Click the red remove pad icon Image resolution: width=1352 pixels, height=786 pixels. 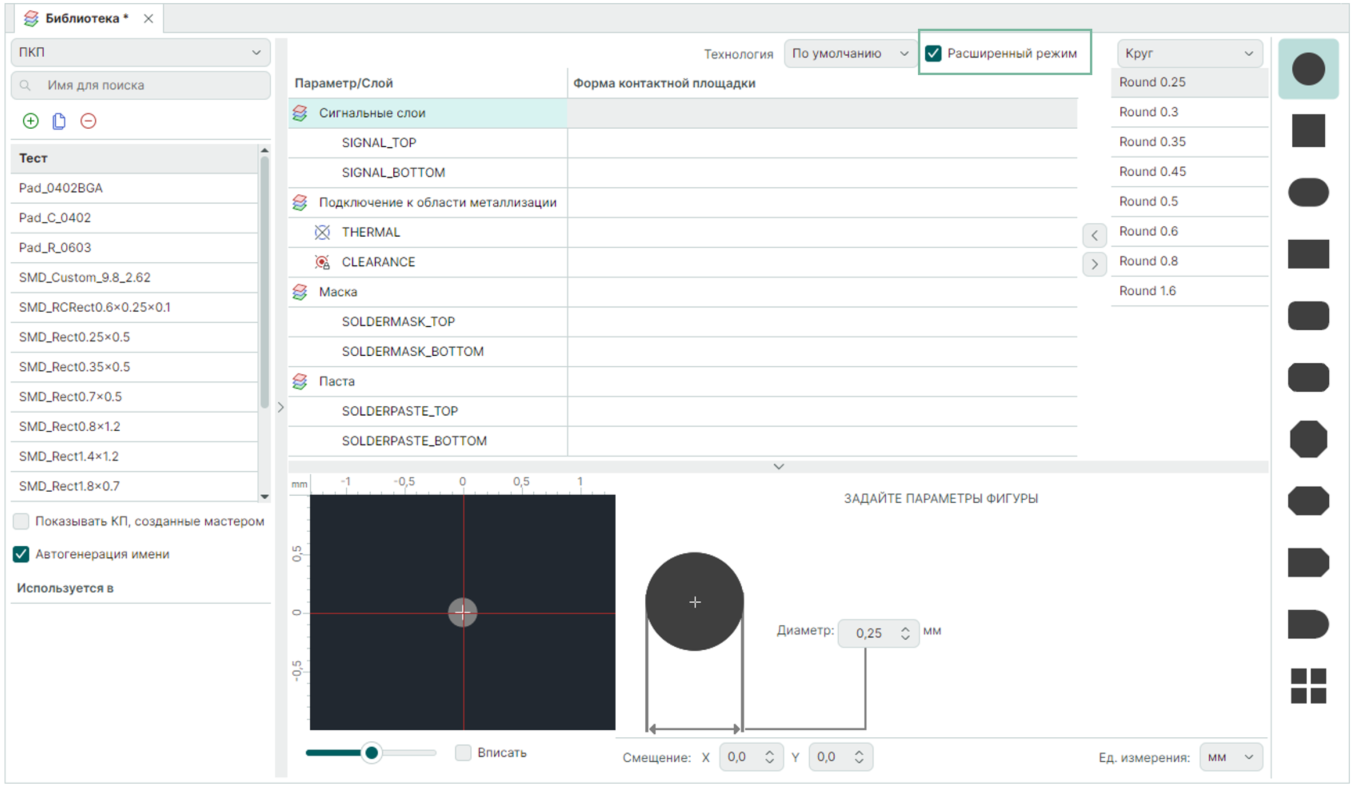88,121
